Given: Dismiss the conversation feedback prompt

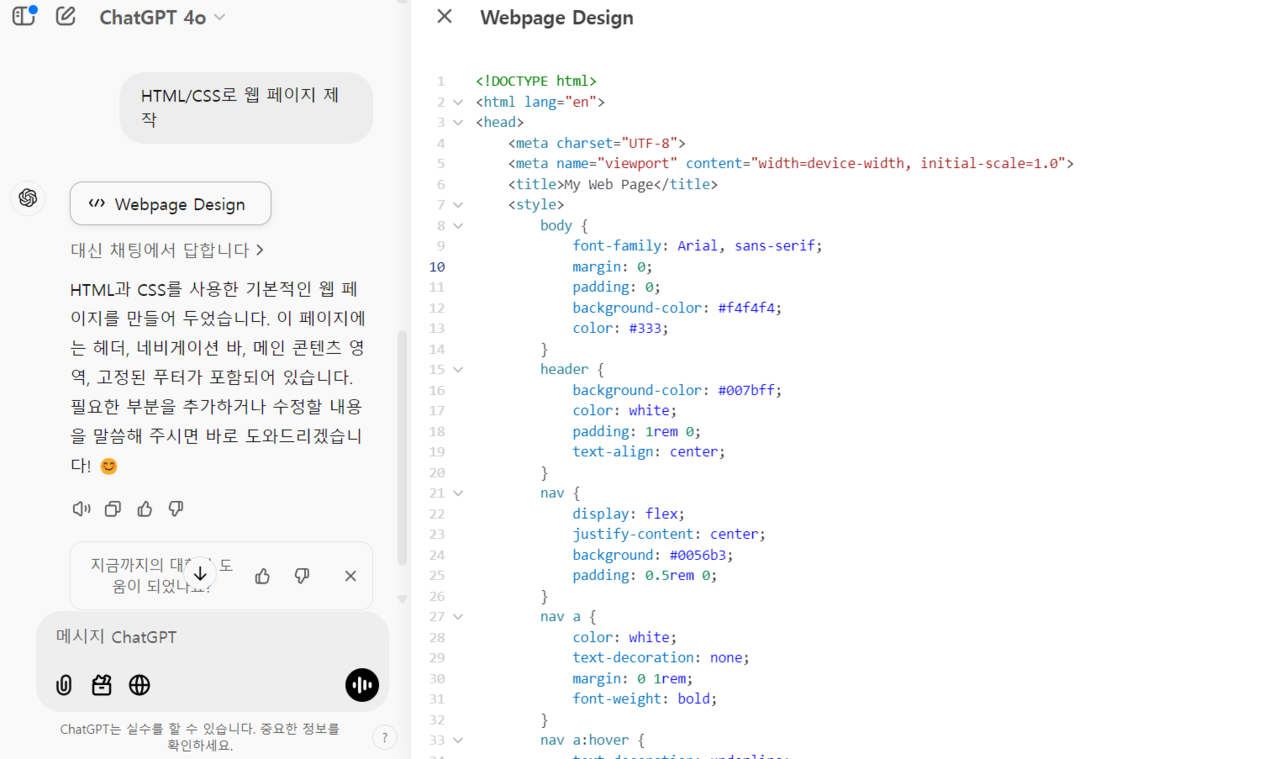Looking at the screenshot, I should point(350,576).
